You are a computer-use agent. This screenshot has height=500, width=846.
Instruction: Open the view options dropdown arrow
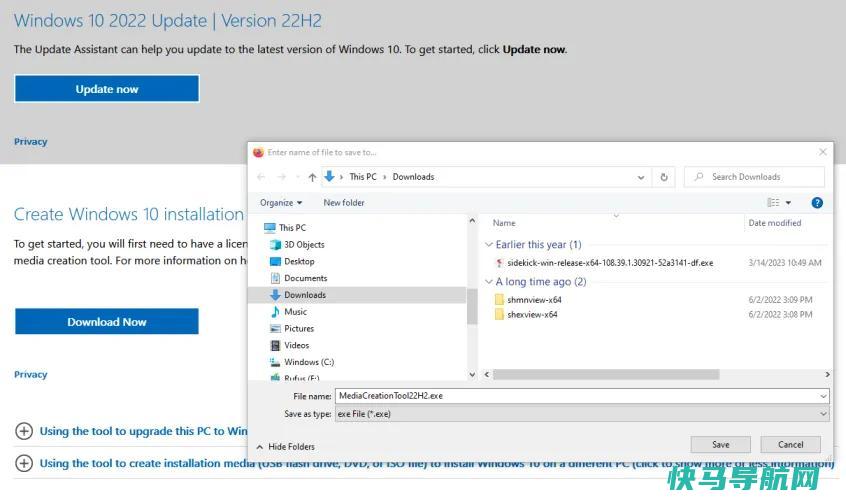(x=788, y=203)
